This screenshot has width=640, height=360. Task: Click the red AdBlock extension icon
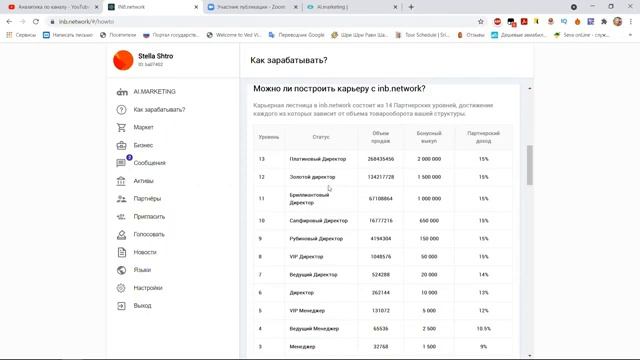tap(497, 22)
